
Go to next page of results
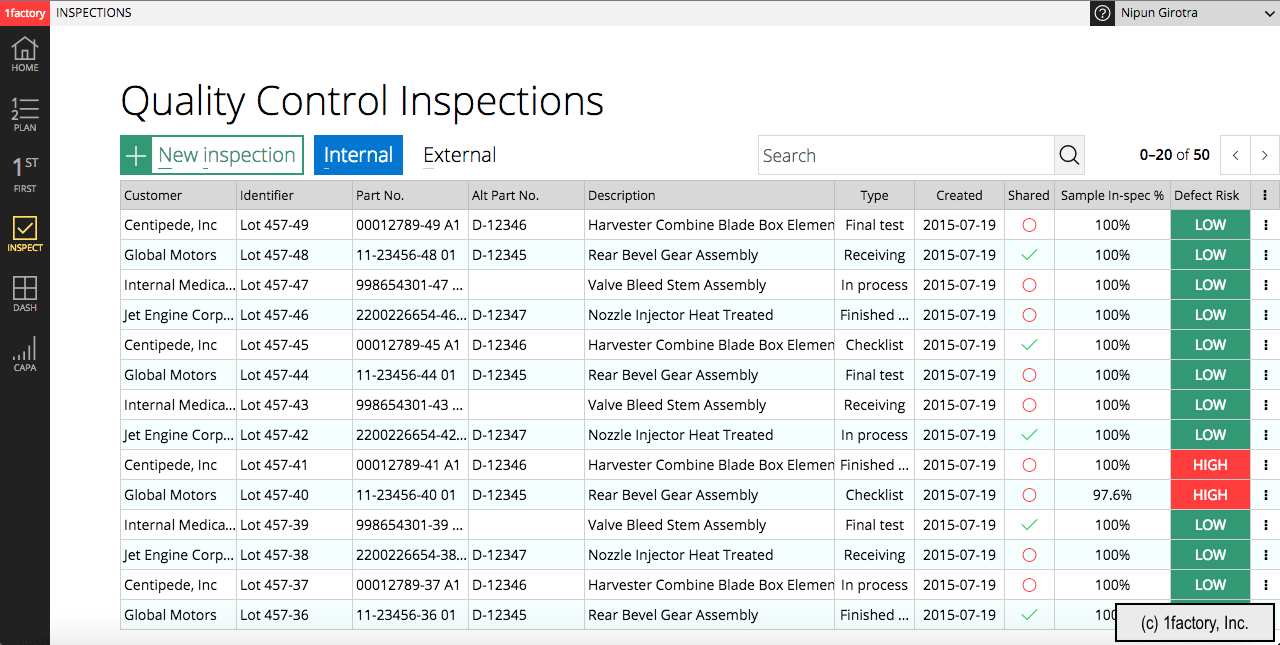click(1265, 155)
